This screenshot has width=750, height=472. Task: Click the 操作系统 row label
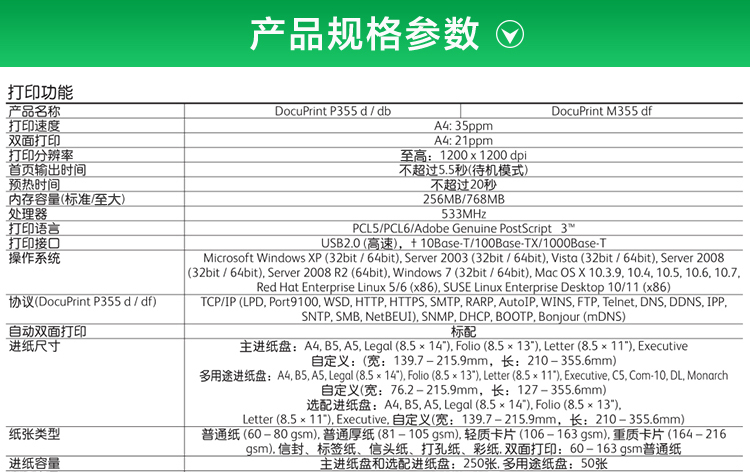(34, 258)
